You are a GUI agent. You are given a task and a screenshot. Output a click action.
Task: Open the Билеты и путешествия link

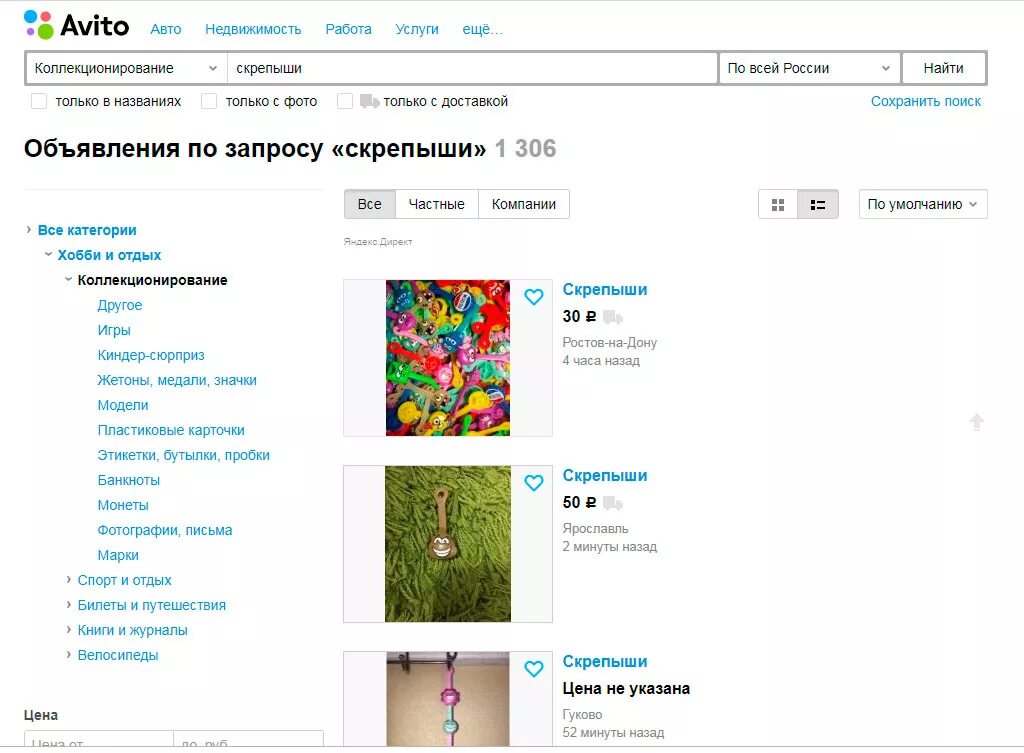coord(152,605)
